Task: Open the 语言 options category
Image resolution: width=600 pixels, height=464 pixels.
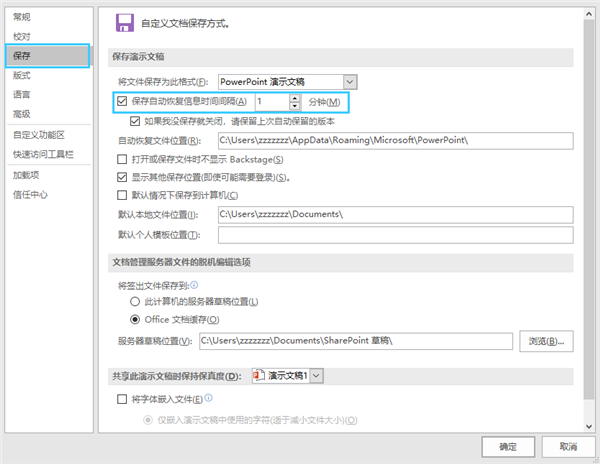Action: 22,94
